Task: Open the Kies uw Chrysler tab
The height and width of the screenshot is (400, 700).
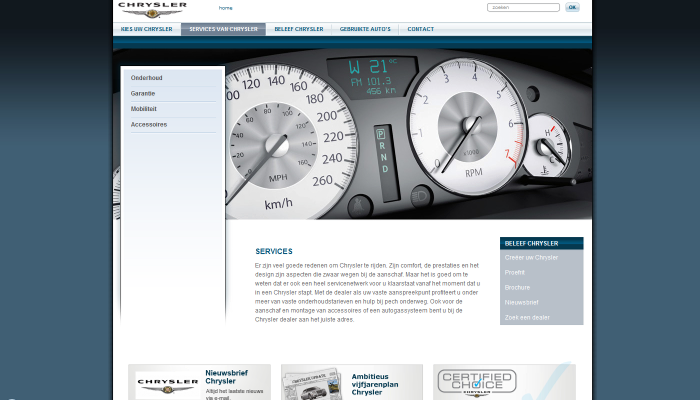Action: coord(147,29)
